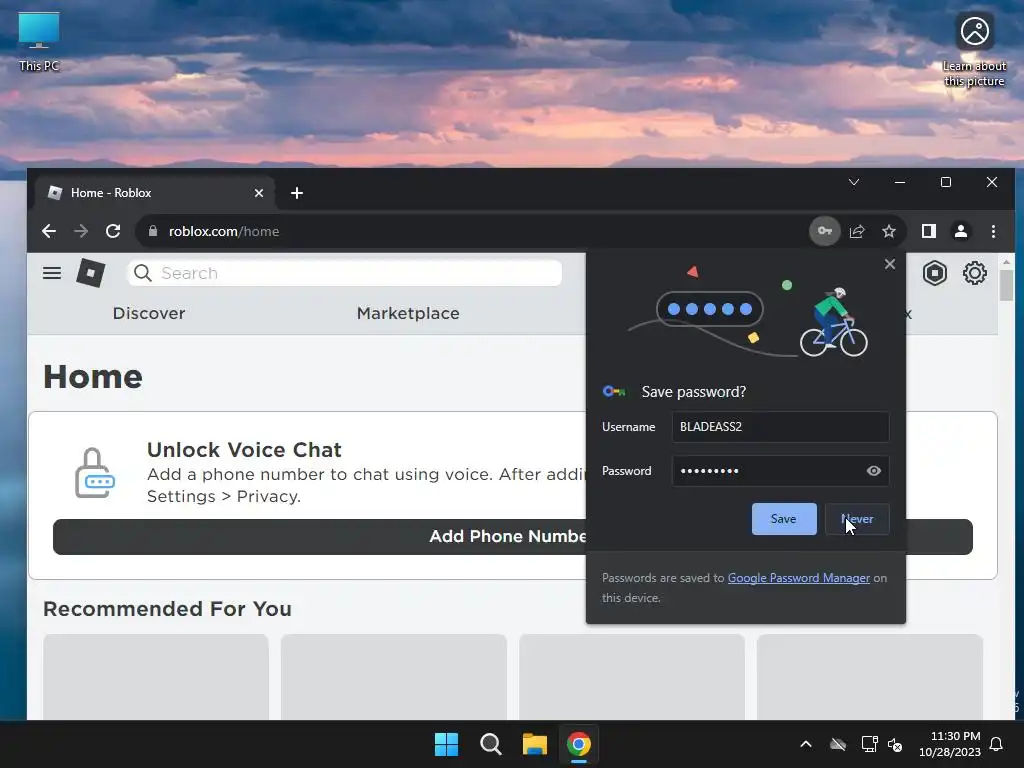The width and height of the screenshot is (1024, 768).
Task: Open Google Password Manager link
Action: pyautogui.click(x=799, y=578)
